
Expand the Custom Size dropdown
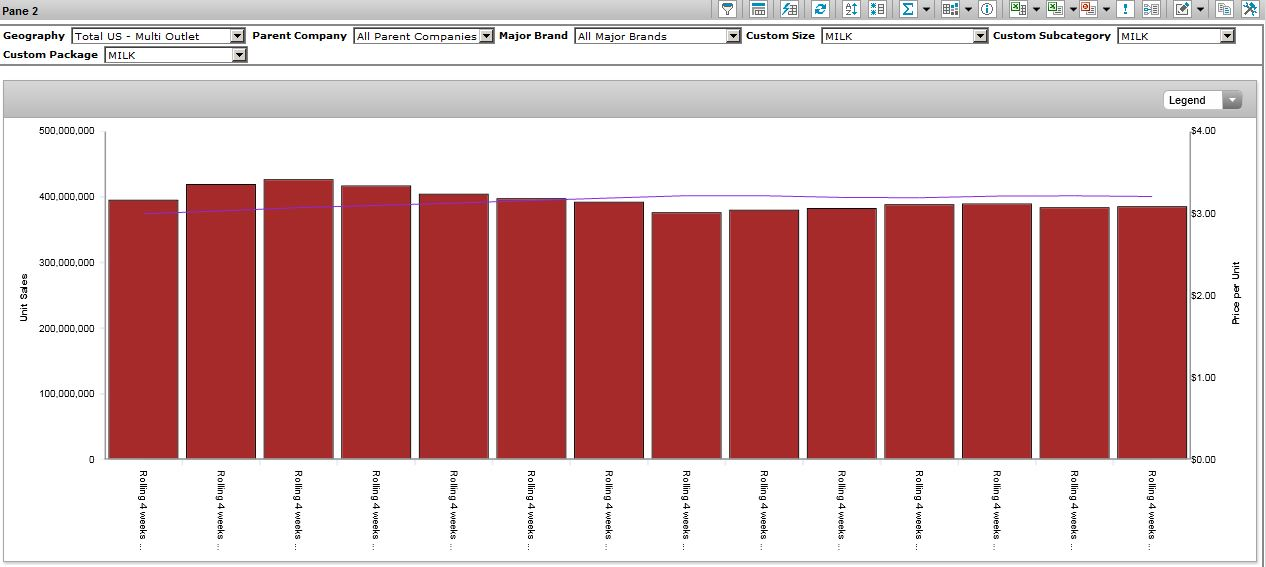coord(980,36)
